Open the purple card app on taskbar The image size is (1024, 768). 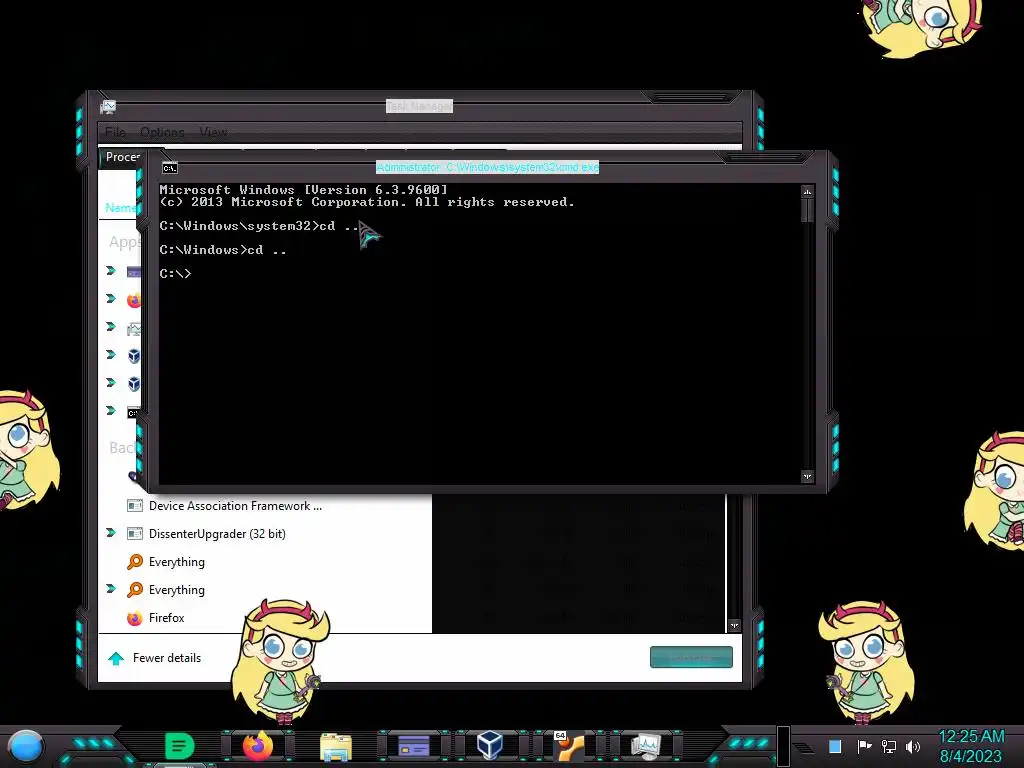point(414,745)
